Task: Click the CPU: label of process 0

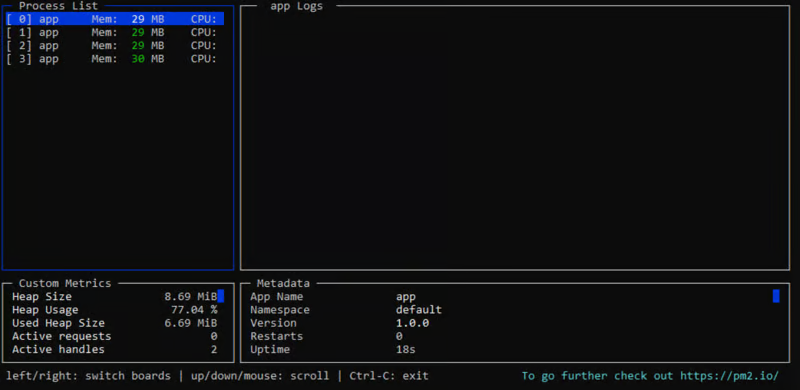Action: [204, 19]
